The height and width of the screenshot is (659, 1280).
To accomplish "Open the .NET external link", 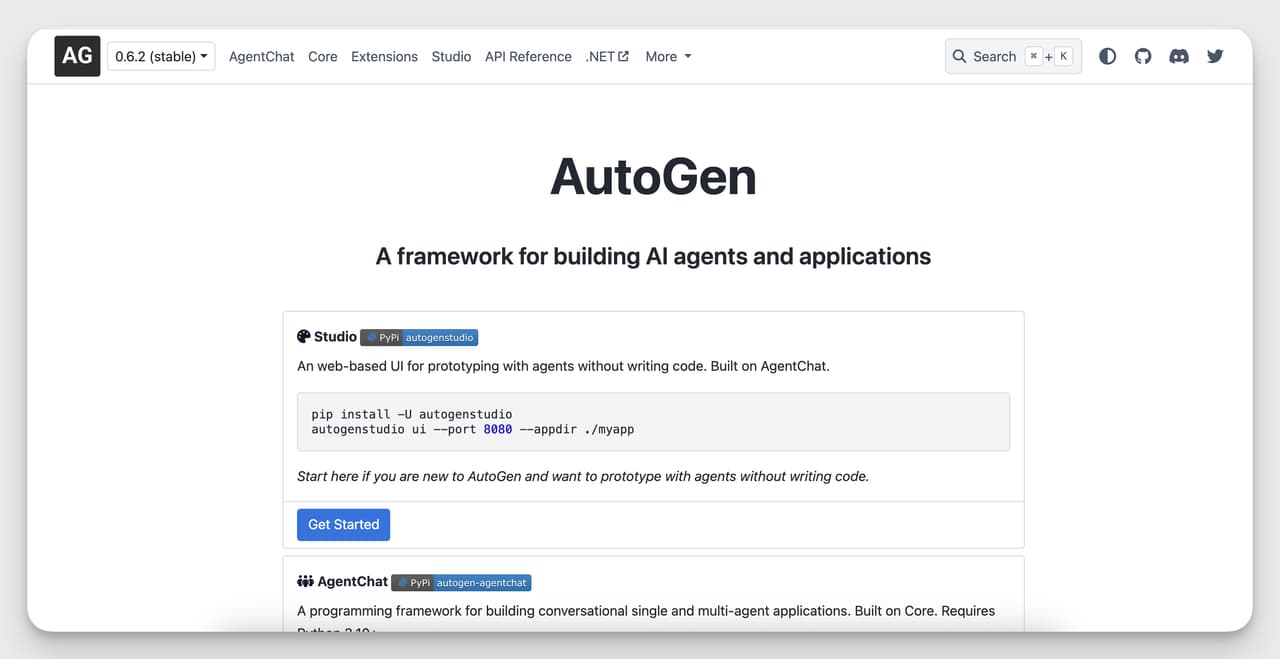I will [607, 56].
